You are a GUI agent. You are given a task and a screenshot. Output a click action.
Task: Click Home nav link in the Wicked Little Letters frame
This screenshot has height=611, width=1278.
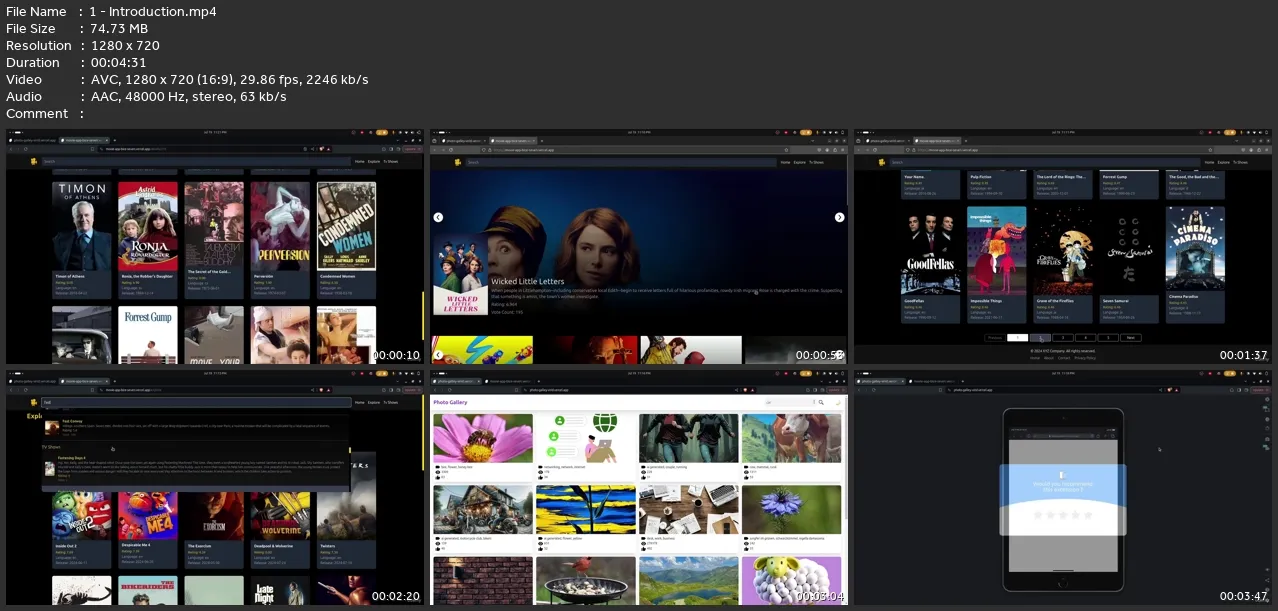(785, 162)
